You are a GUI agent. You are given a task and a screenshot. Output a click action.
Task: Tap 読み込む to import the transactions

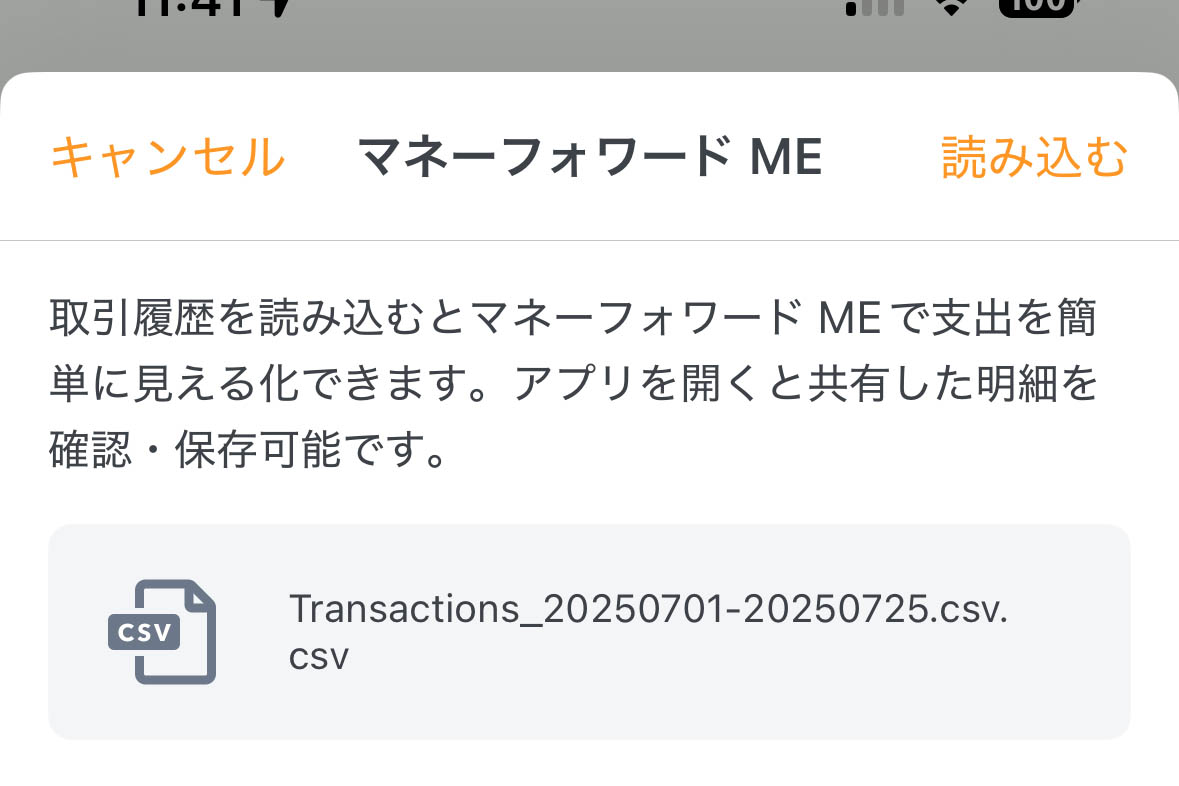(x=1035, y=155)
